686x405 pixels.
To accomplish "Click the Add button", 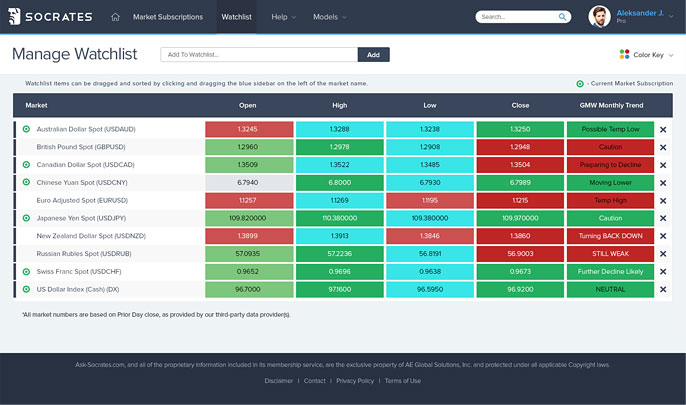I will pyautogui.click(x=374, y=55).
